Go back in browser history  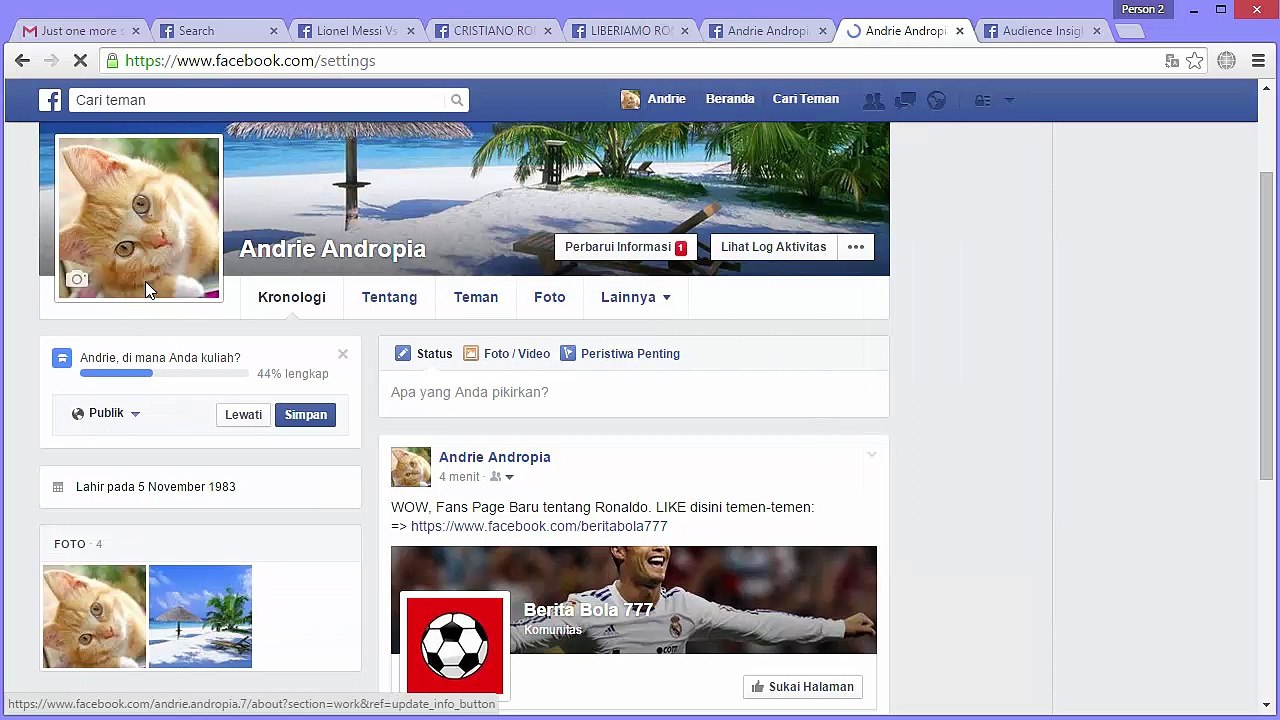coord(22,61)
